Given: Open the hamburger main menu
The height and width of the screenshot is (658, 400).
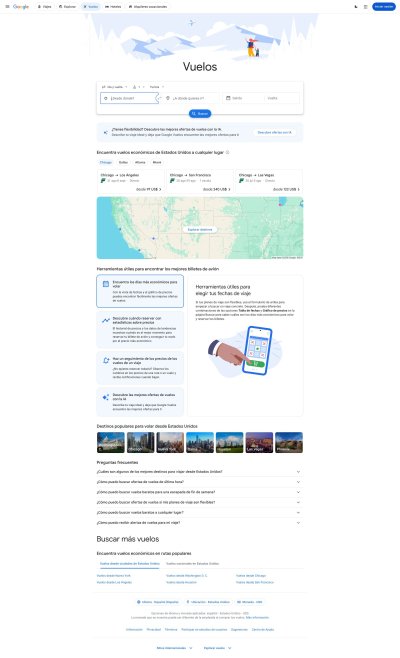Looking at the screenshot, I should click(7, 7).
